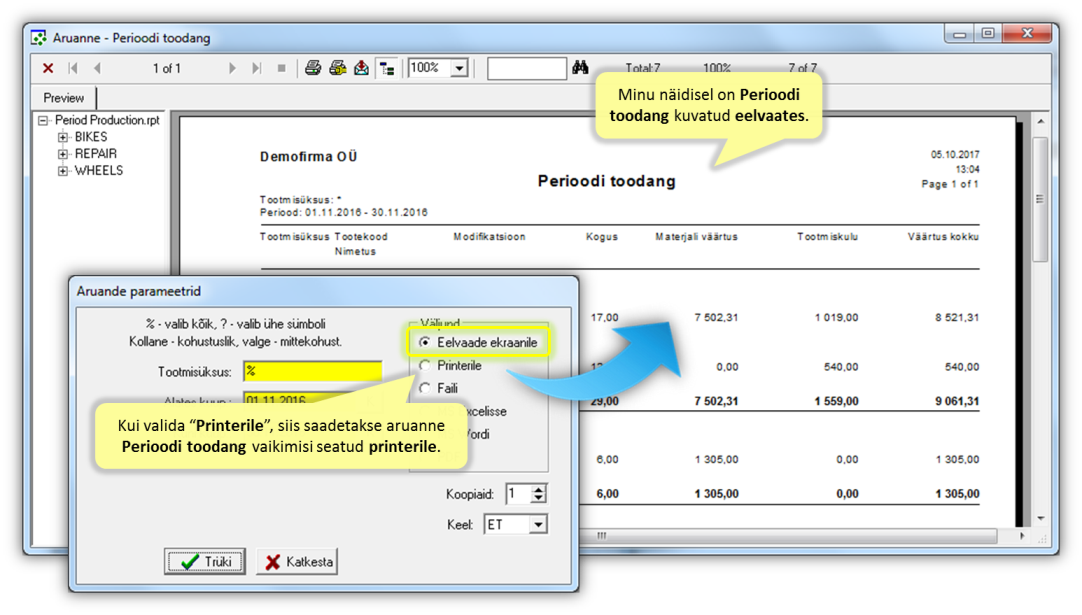Open the Keel language dropdown
The width and height of the screenshot is (1082, 615).
point(538,525)
